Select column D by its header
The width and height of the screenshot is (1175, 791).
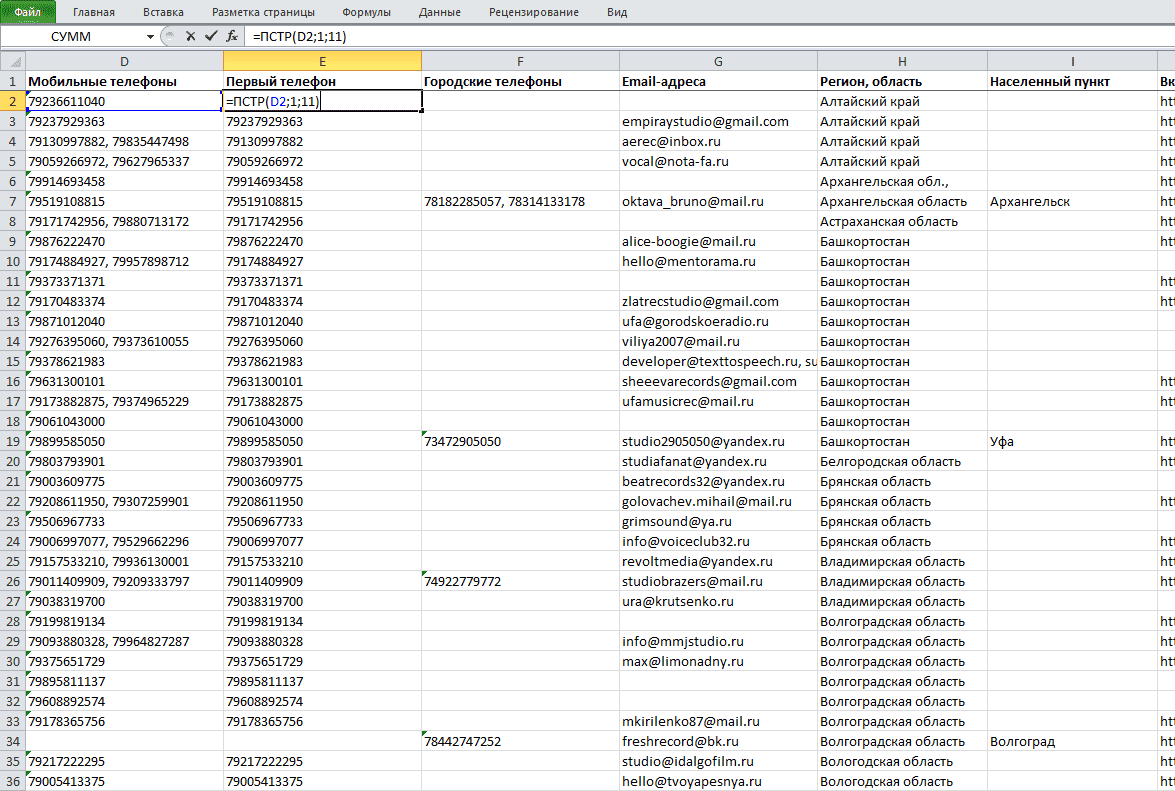tap(124, 61)
